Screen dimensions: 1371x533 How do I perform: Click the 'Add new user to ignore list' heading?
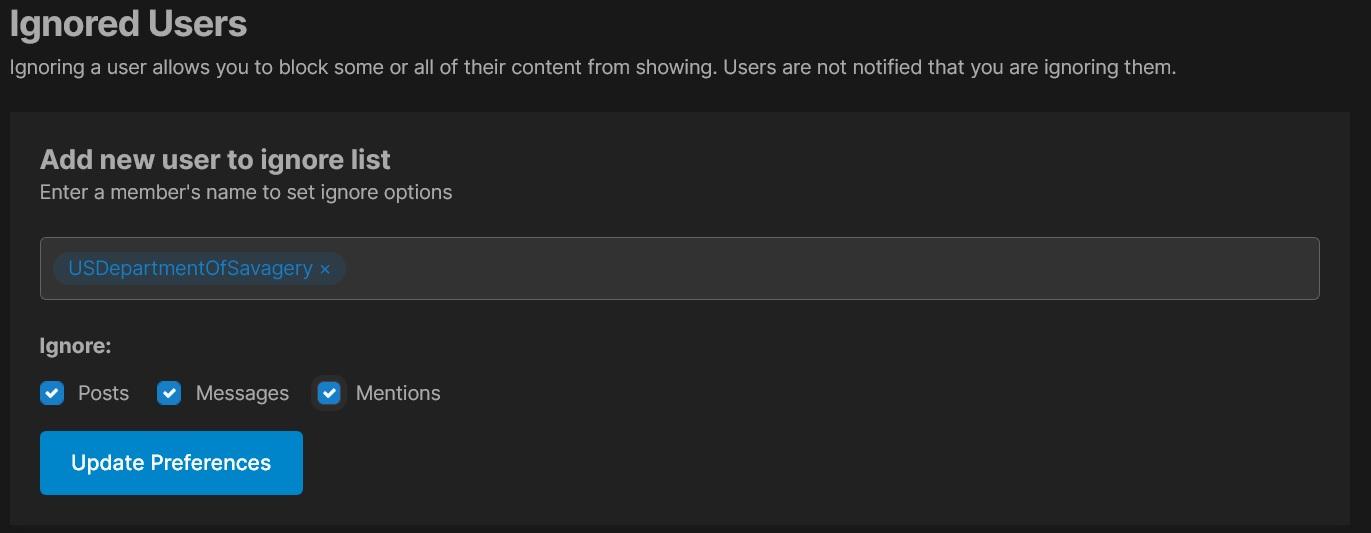(x=215, y=159)
